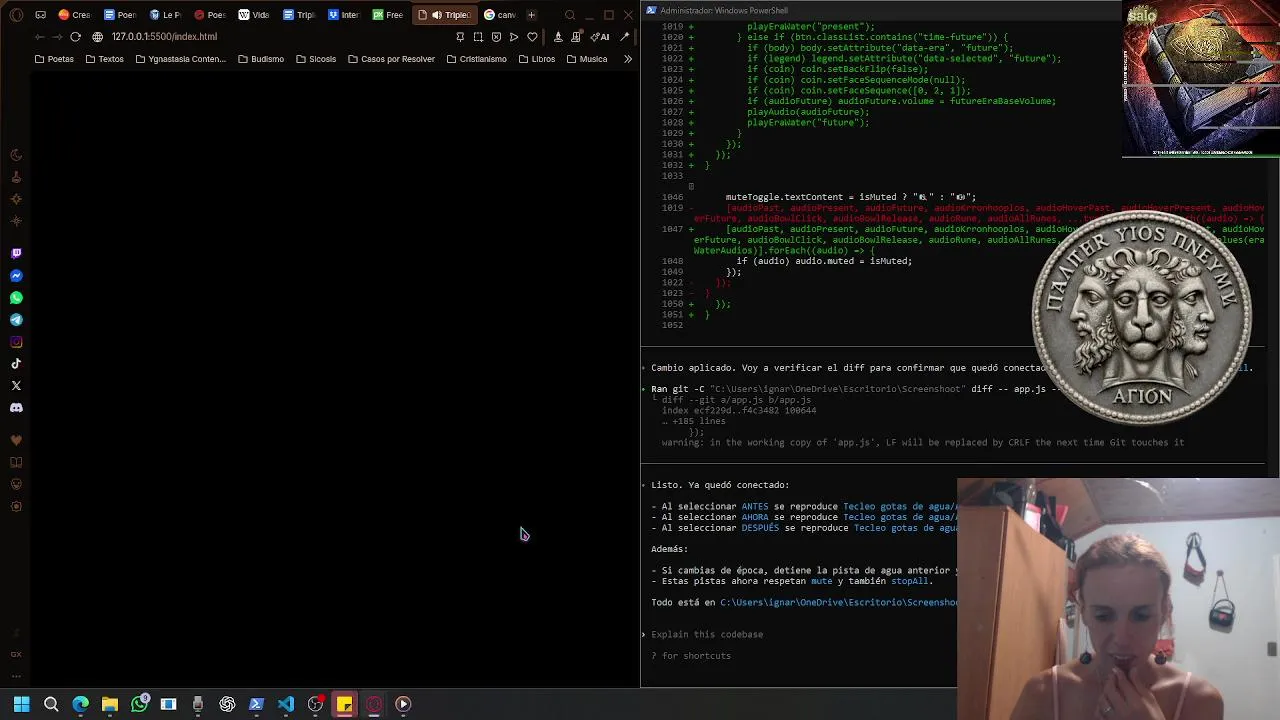1280x720 pixels.
Task: Switch to the 'Vida' browser tab
Action: (254, 15)
